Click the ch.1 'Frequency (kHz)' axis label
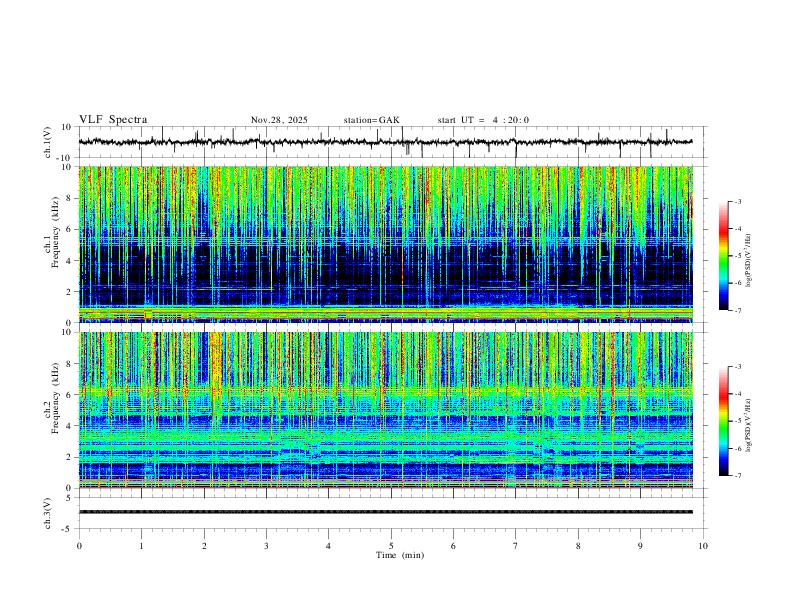The width and height of the screenshot is (792, 612). pyautogui.click(x=55, y=233)
